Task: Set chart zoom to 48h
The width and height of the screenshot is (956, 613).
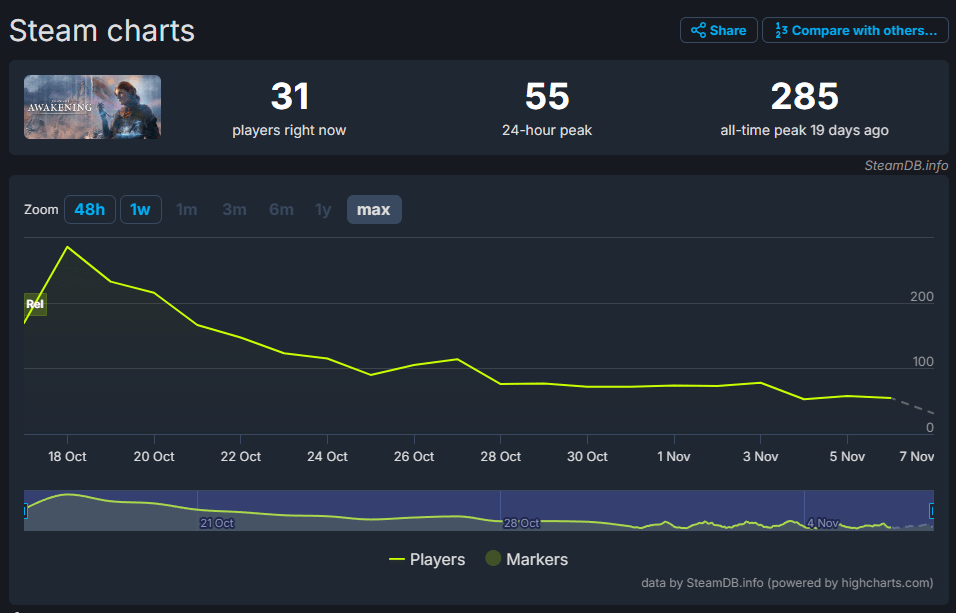Action: tap(90, 210)
